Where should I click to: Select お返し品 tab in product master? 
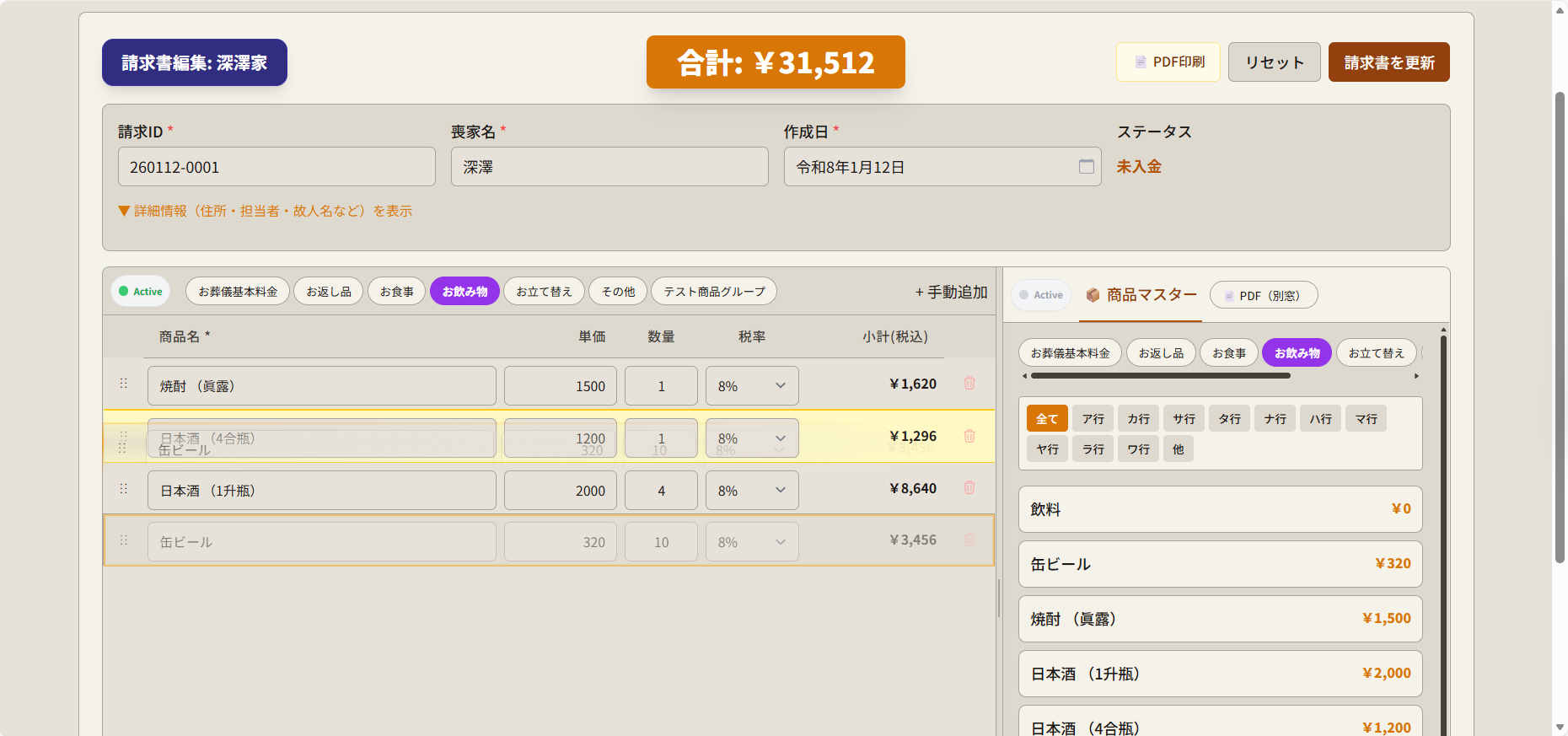point(1160,353)
